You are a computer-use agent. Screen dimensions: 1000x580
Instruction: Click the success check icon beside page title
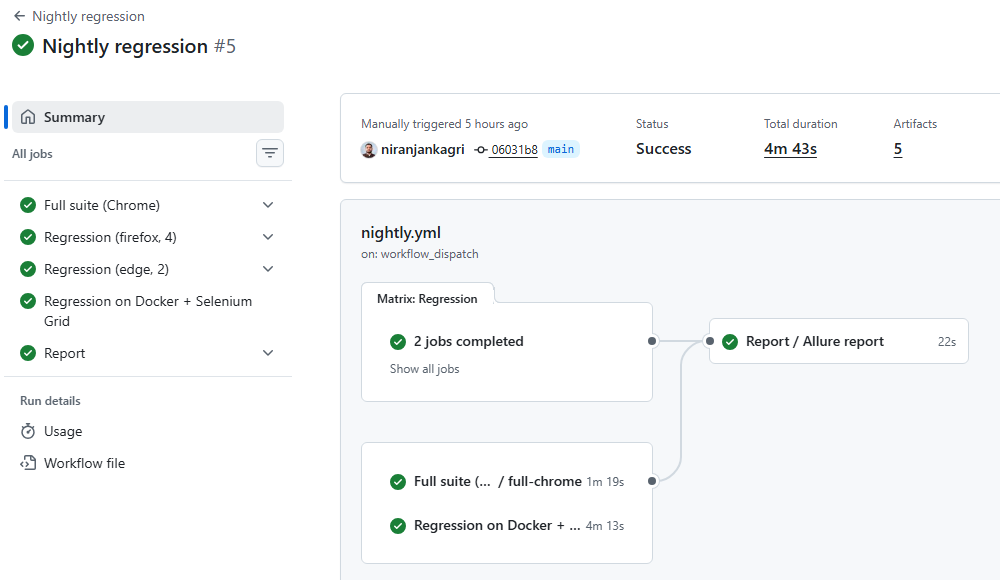(23, 45)
